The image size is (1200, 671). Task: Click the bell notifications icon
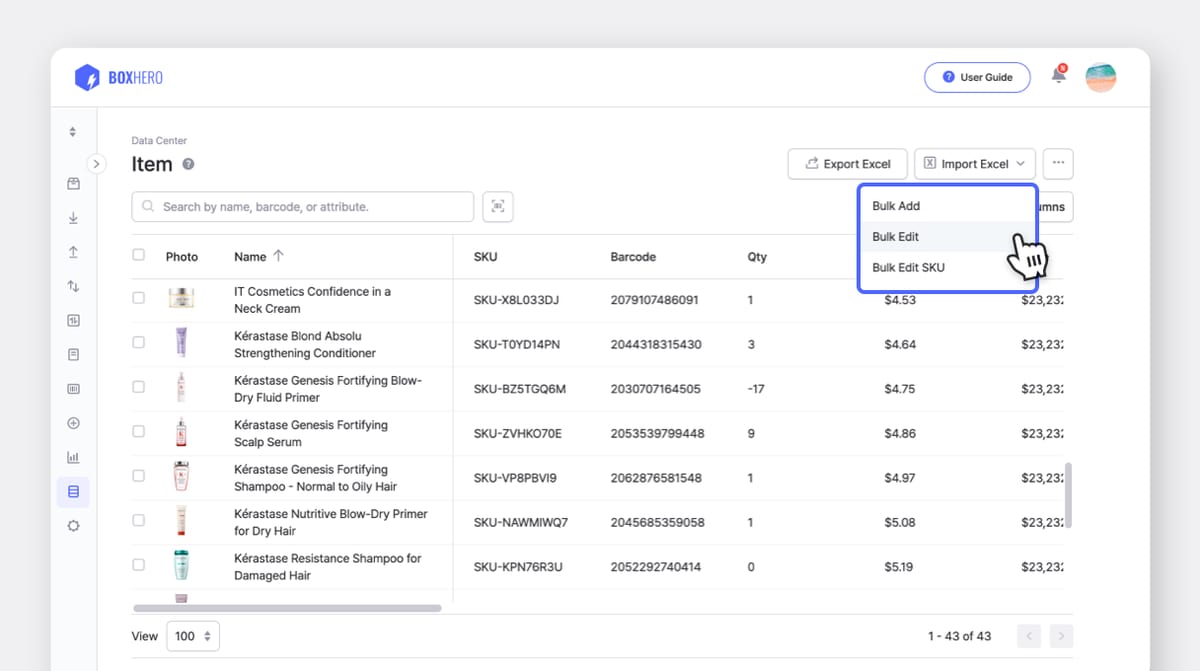pyautogui.click(x=1058, y=74)
